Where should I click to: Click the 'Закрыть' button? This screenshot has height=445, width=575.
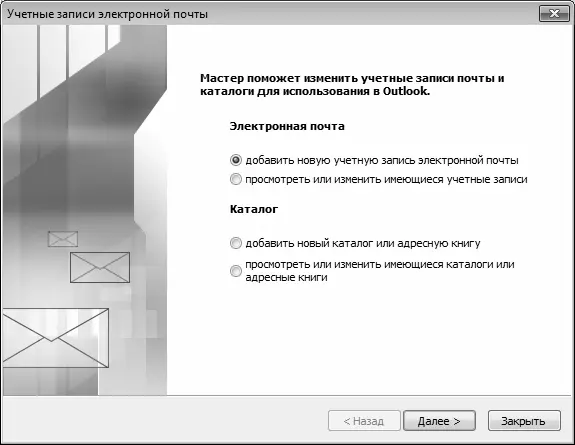[x=524, y=421]
